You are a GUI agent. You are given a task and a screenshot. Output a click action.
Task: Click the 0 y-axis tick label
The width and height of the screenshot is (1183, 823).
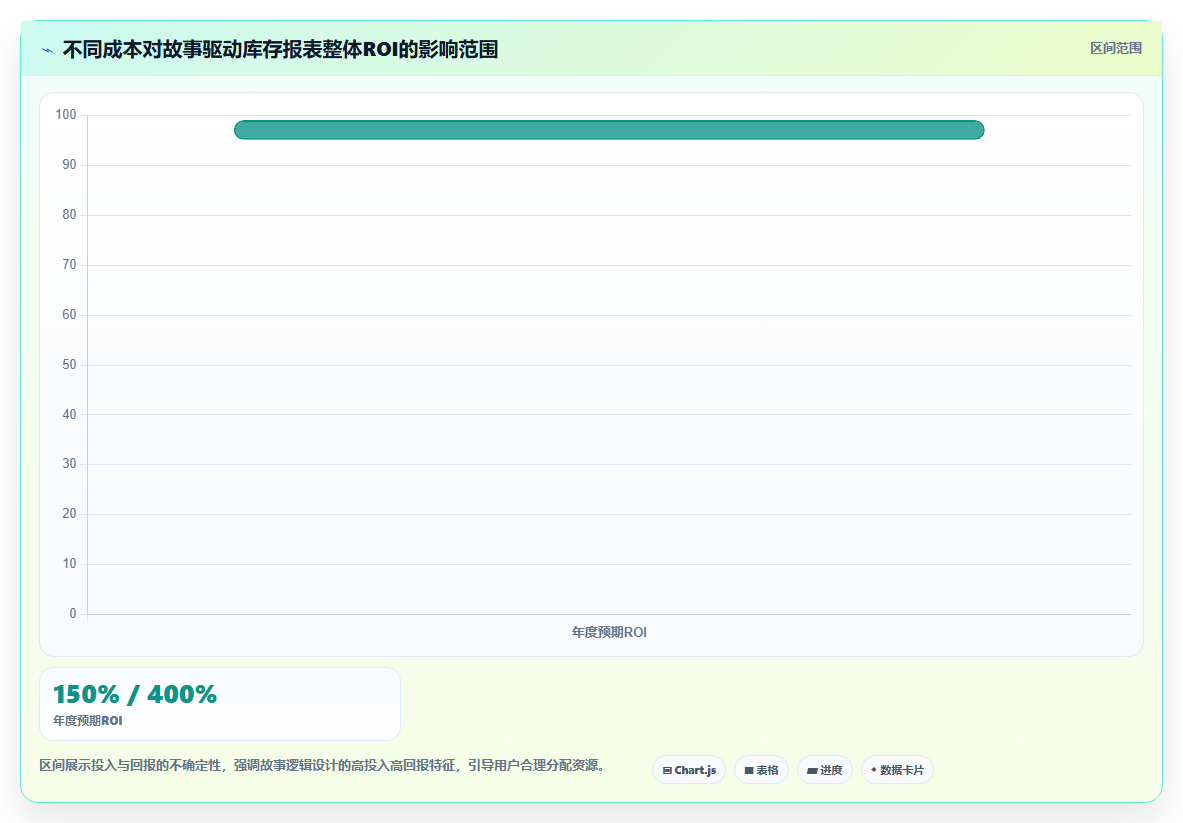click(x=72, y=613)
